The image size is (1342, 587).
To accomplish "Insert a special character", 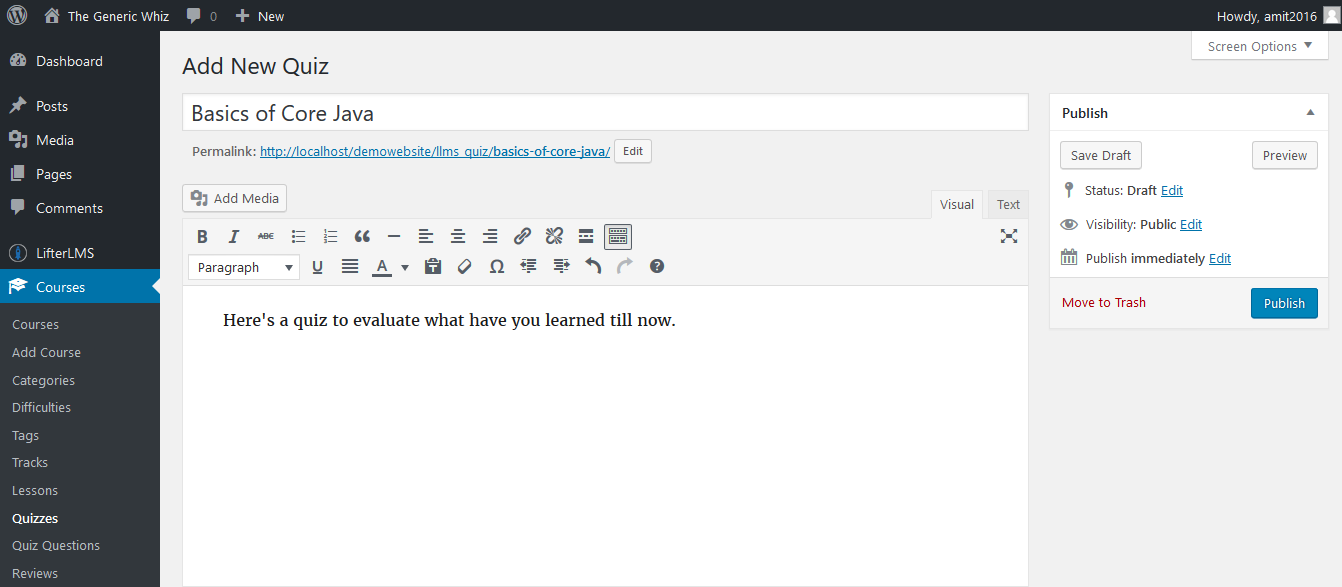I will pyautogui.click(x=497, y=266).
